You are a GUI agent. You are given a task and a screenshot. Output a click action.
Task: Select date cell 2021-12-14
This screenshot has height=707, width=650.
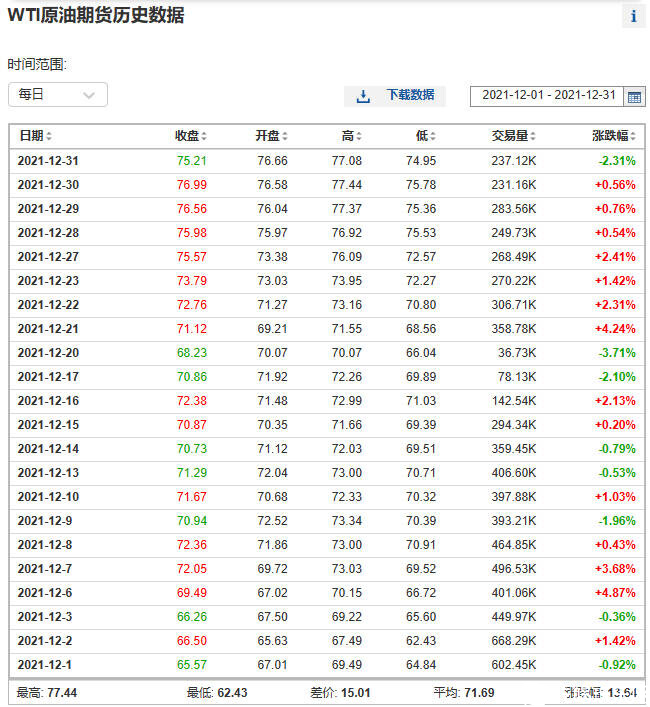[48, 449]
